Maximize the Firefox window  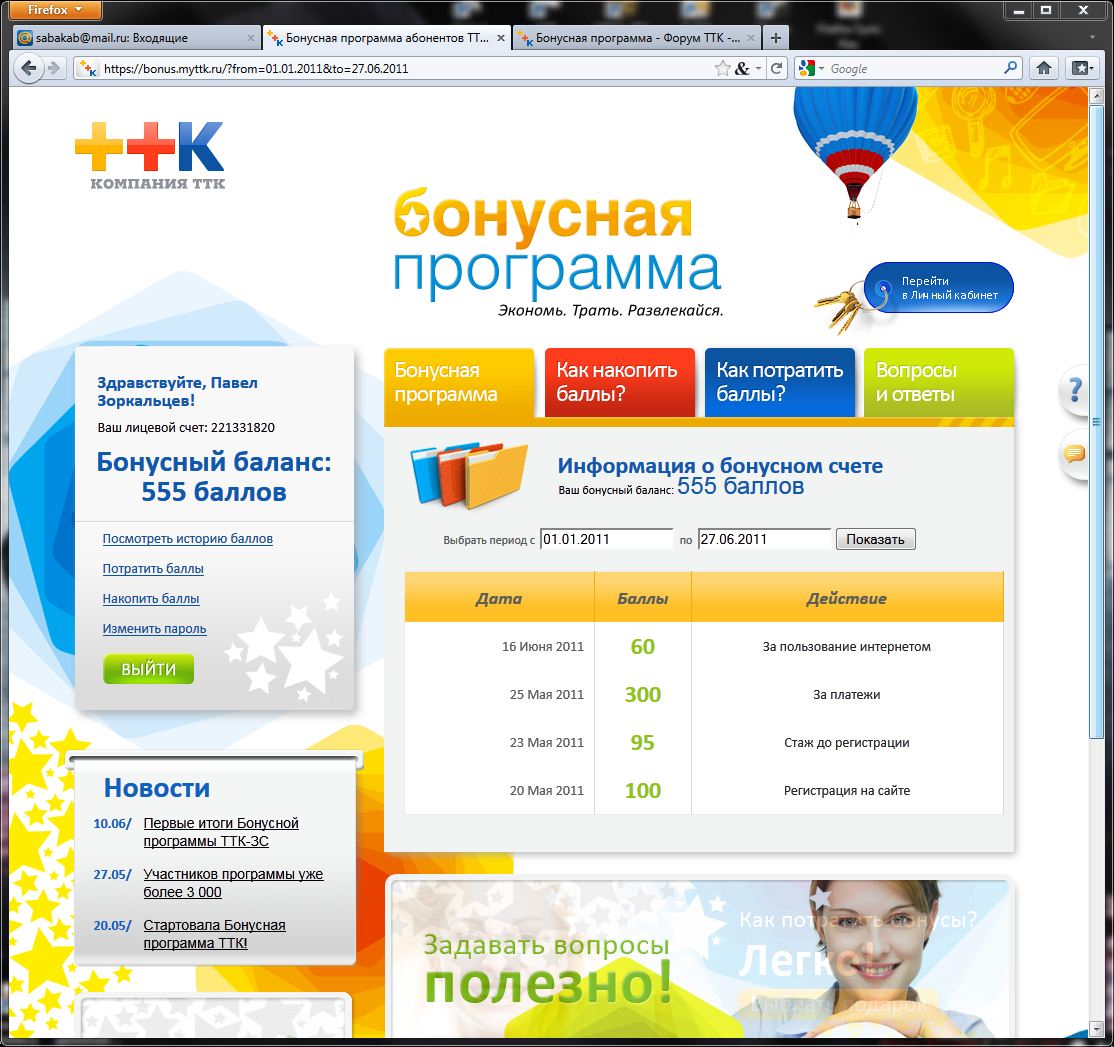(1046, 10)
